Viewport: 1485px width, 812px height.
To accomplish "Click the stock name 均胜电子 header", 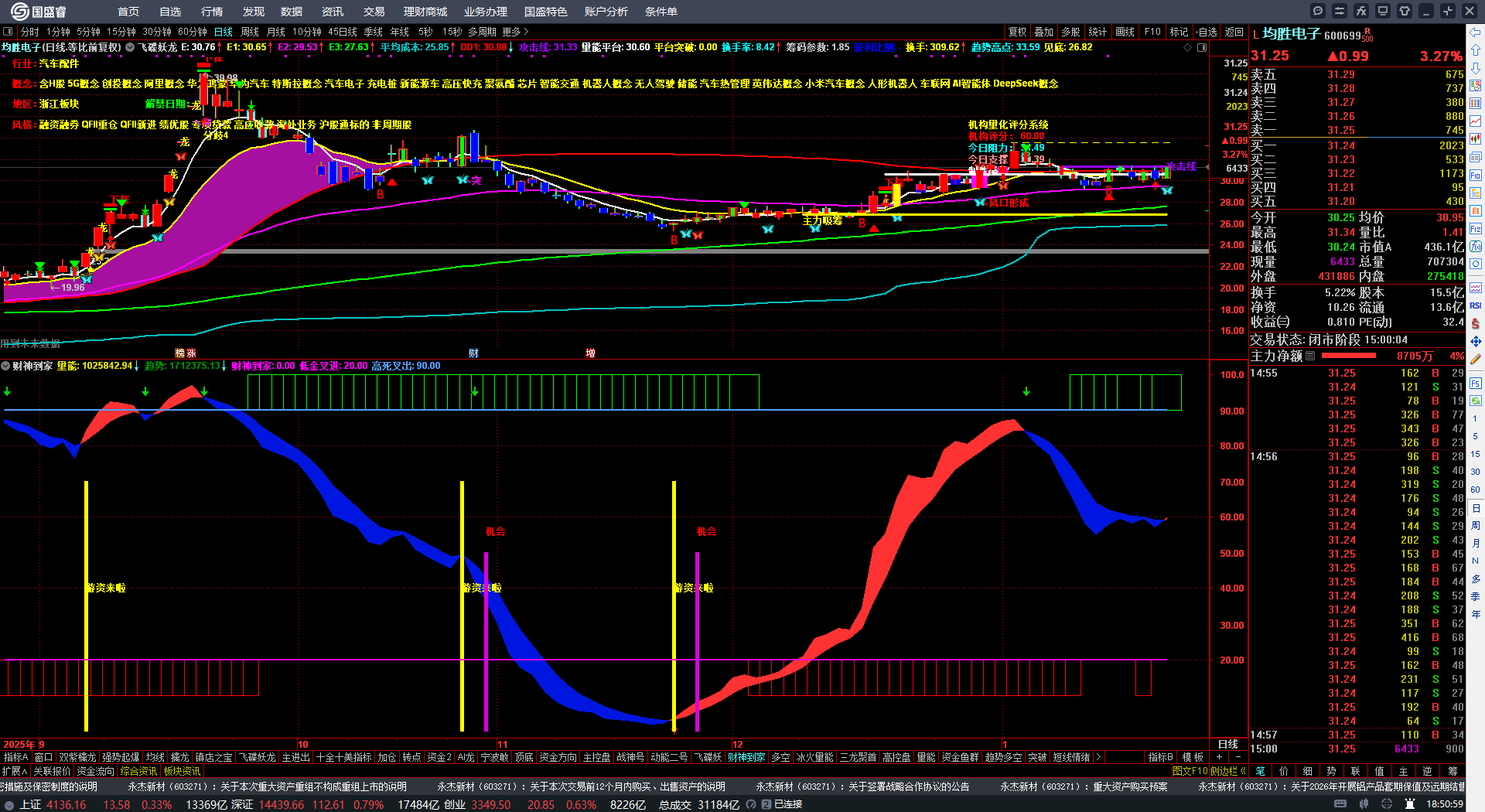I will click(x=1291, y=34).
